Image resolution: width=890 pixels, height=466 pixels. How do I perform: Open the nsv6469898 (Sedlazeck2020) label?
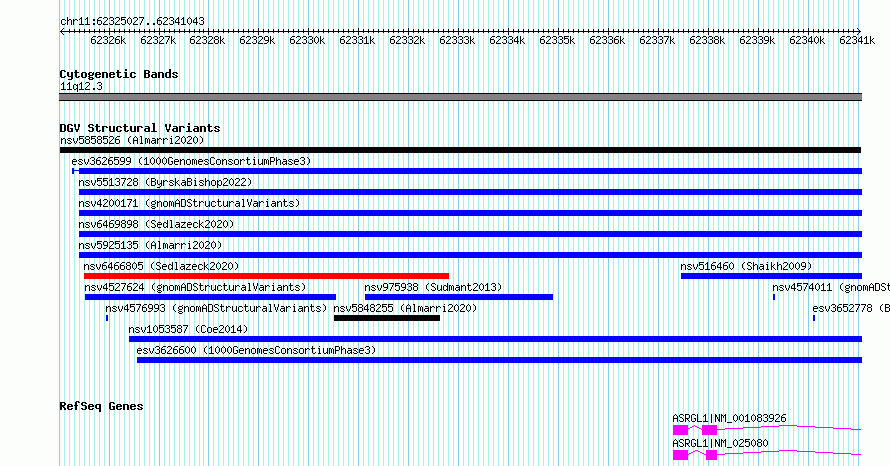coord(156,224)
